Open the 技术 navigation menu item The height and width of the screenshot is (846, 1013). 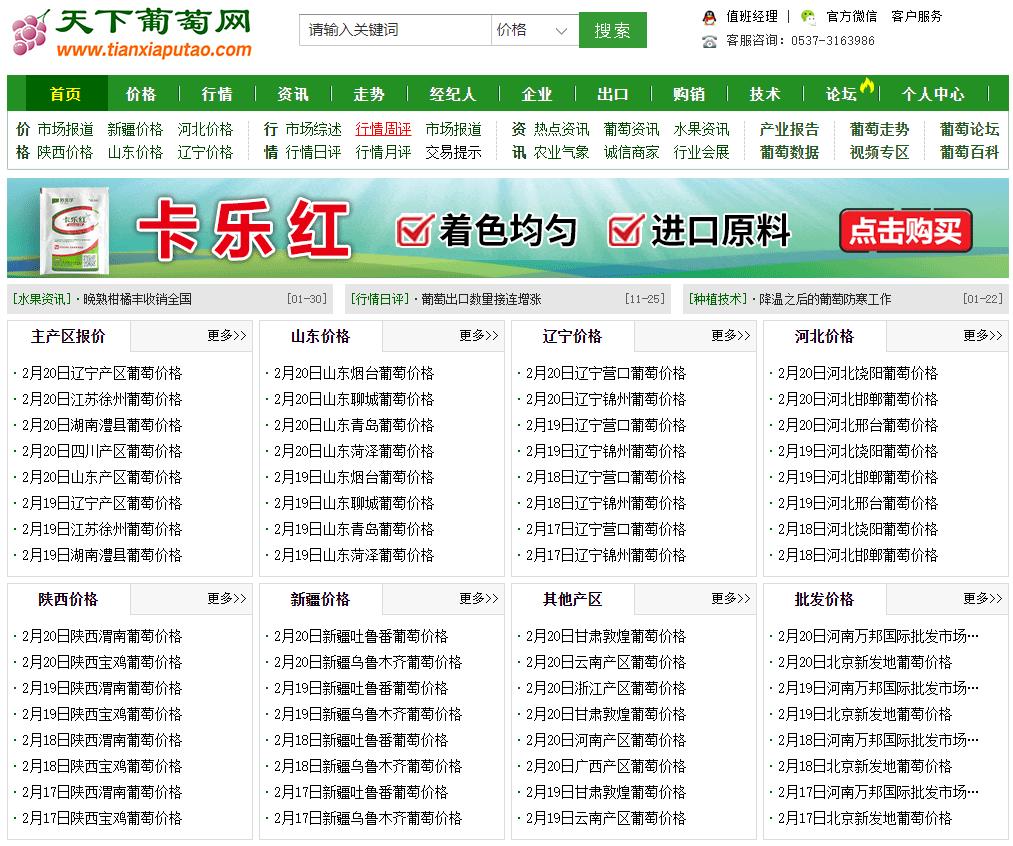765,94
